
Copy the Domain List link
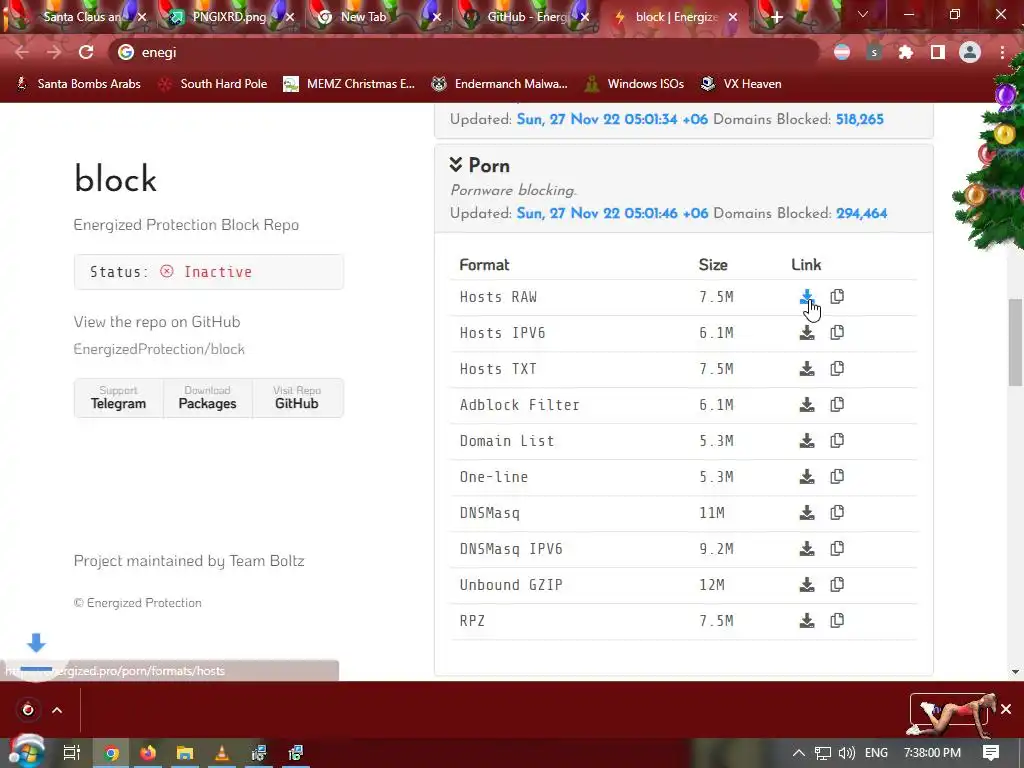(837, 440)
